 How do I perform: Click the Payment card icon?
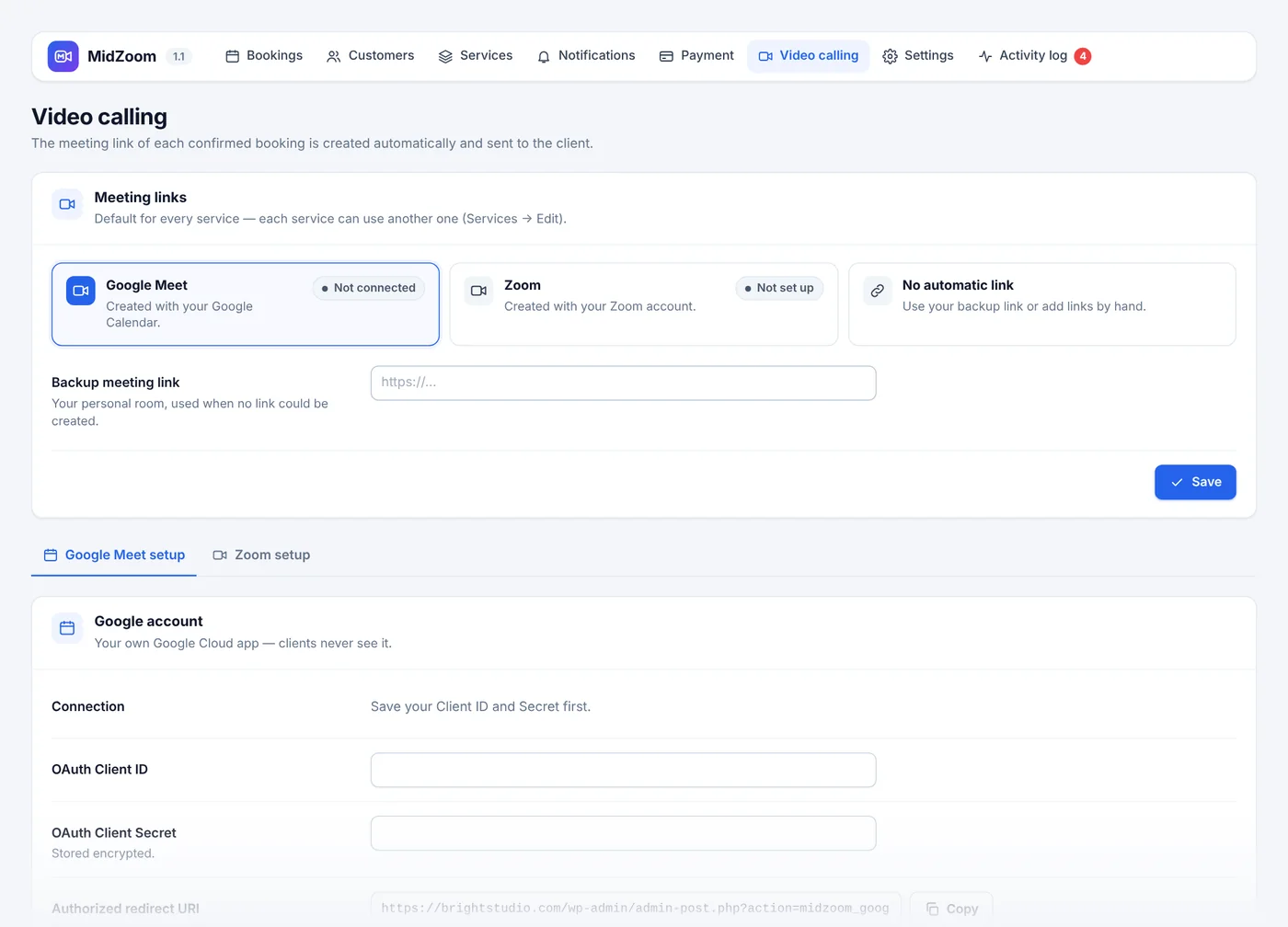tap(666, 56)
